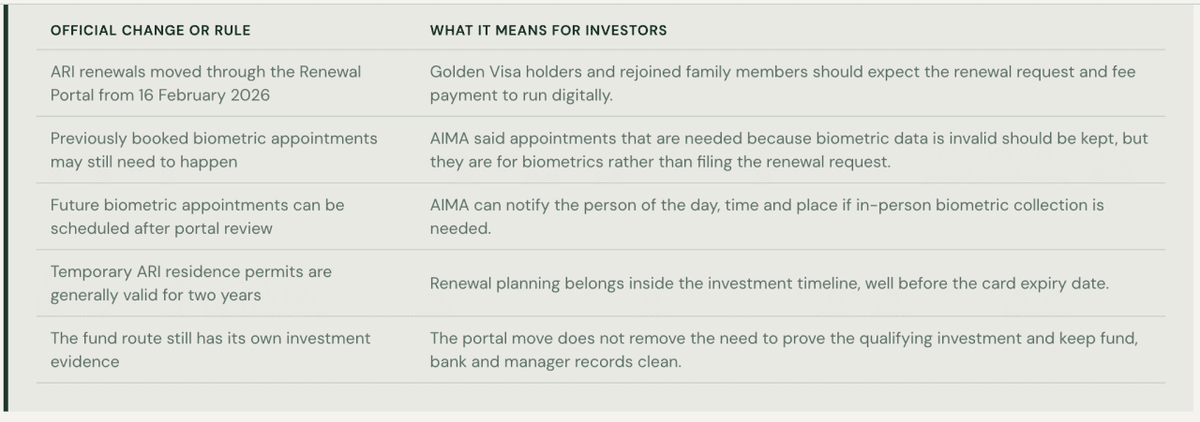Select 'Temporary ARI residence permits' rule cell
This screenshot has width=1200, height=422.
(x=191, y=282)
